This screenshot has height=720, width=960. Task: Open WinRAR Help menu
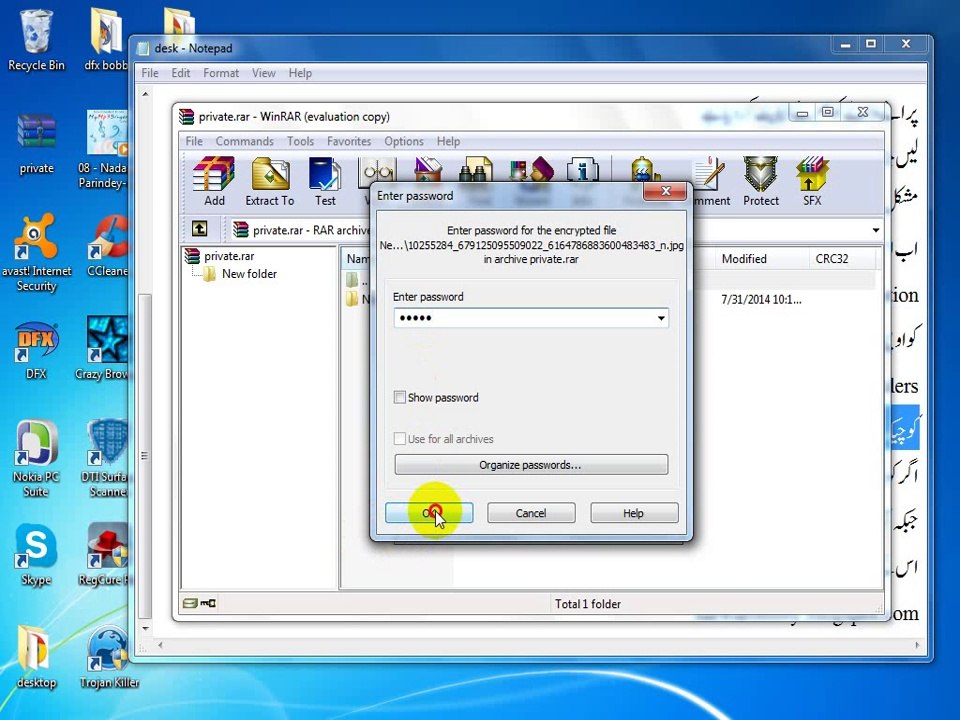click(x=448, y=141)
